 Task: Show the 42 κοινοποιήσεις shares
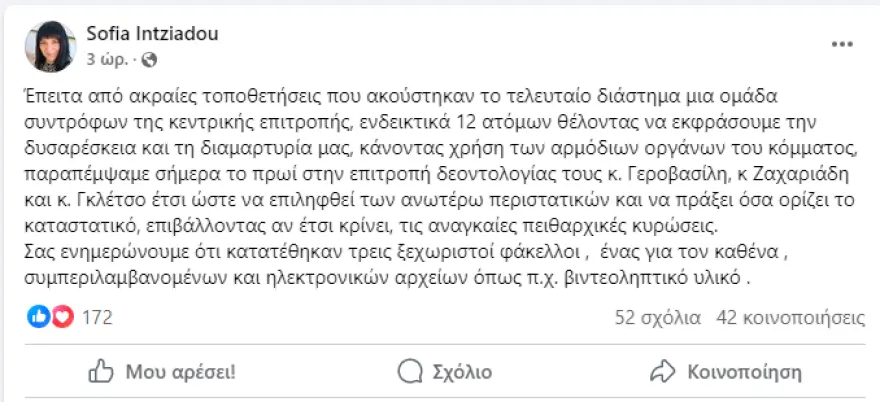(791, 318)
